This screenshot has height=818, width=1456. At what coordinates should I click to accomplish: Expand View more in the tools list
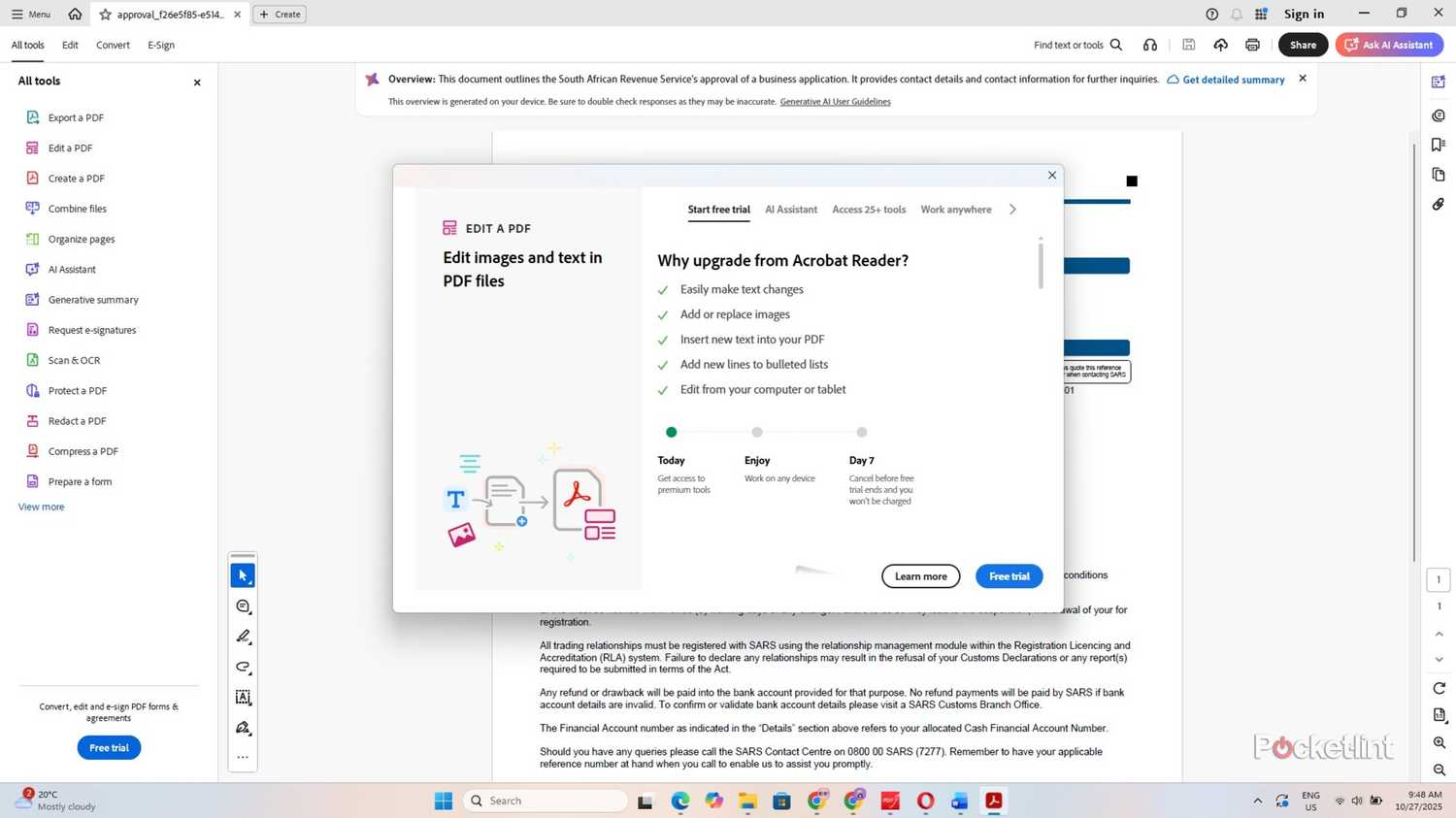[41, 506]
